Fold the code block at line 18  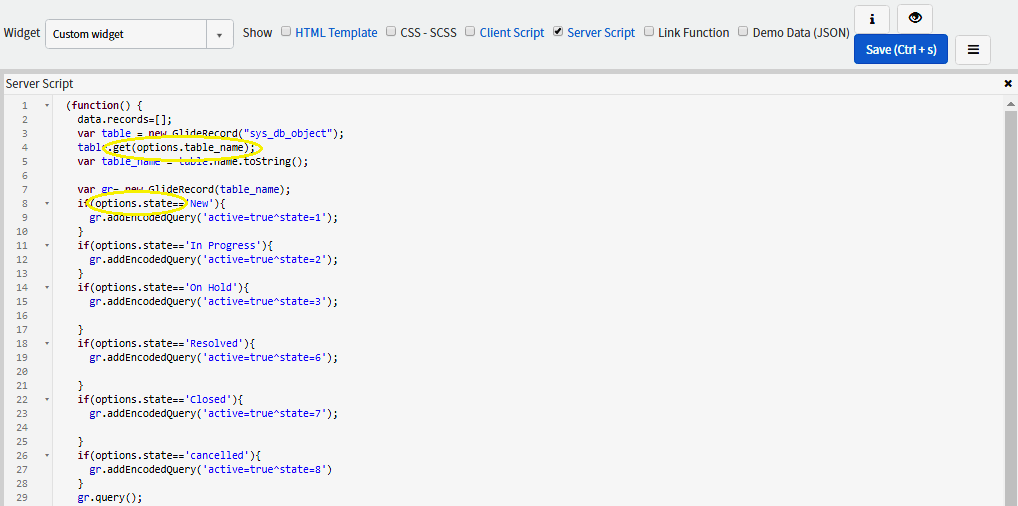pyautogui.click(x=47, y=343)
